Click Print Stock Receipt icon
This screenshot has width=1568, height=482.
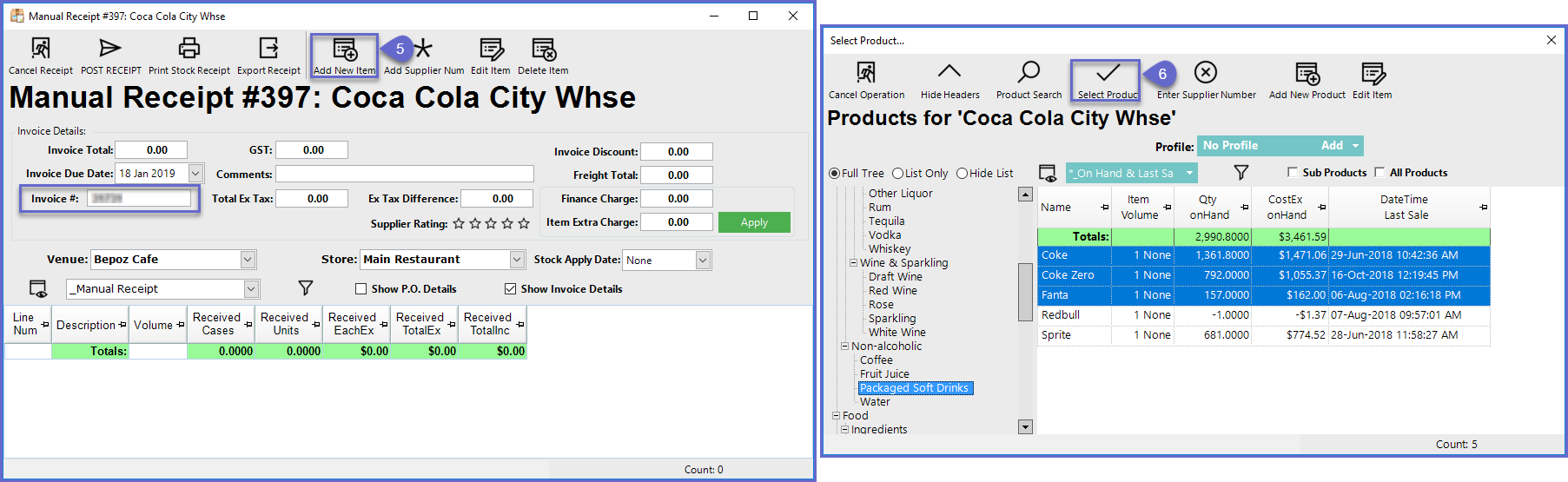tap(189, 49)
